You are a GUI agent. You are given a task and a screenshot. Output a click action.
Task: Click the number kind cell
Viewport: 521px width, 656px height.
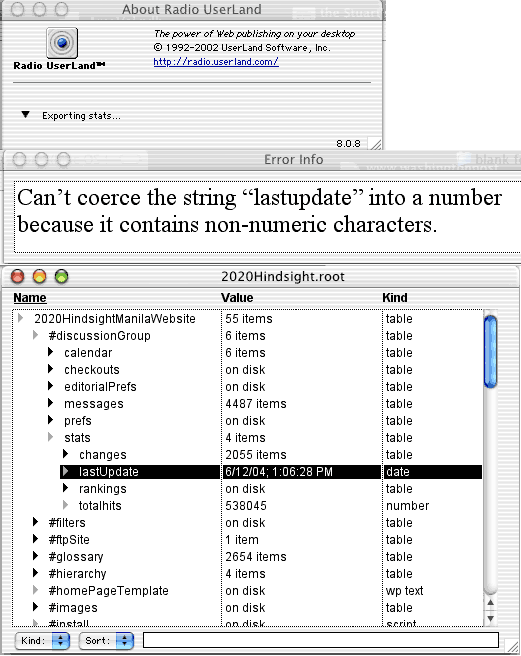coord(407,505)
